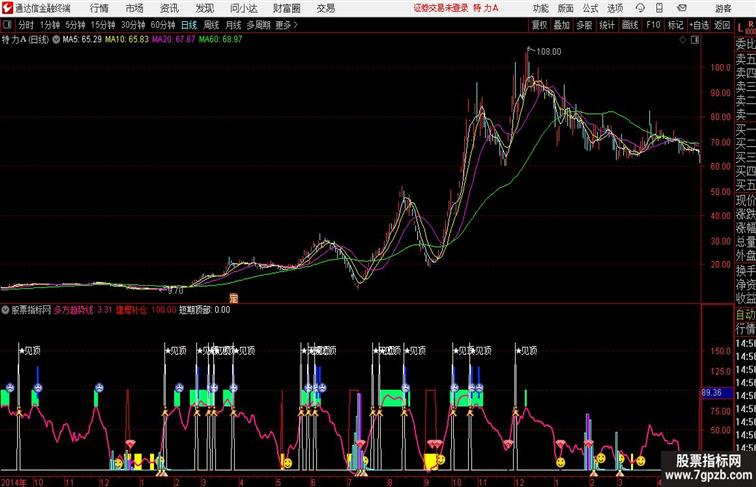Open the 发现 menu
The height and width of the screenshot is (487, 756).
(204, 8)
